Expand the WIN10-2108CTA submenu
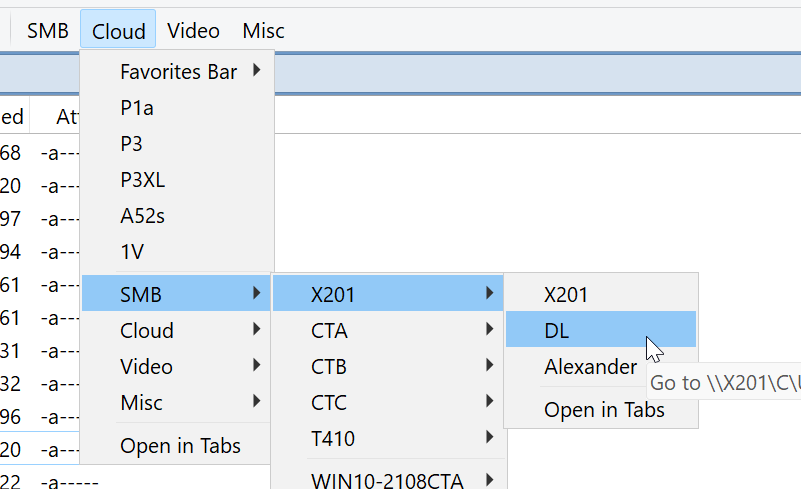This screenshot has width=801, height=489. click(x=387, y=480)
